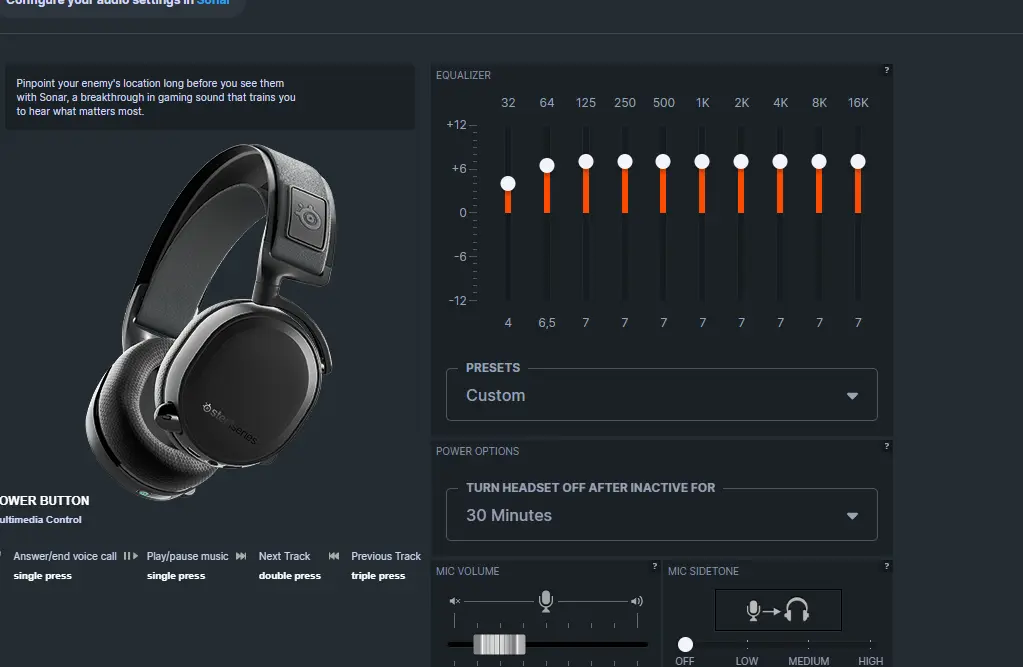Click the previous track skip icon
This screenshot has height=667, width=1023.
point(334,556)
